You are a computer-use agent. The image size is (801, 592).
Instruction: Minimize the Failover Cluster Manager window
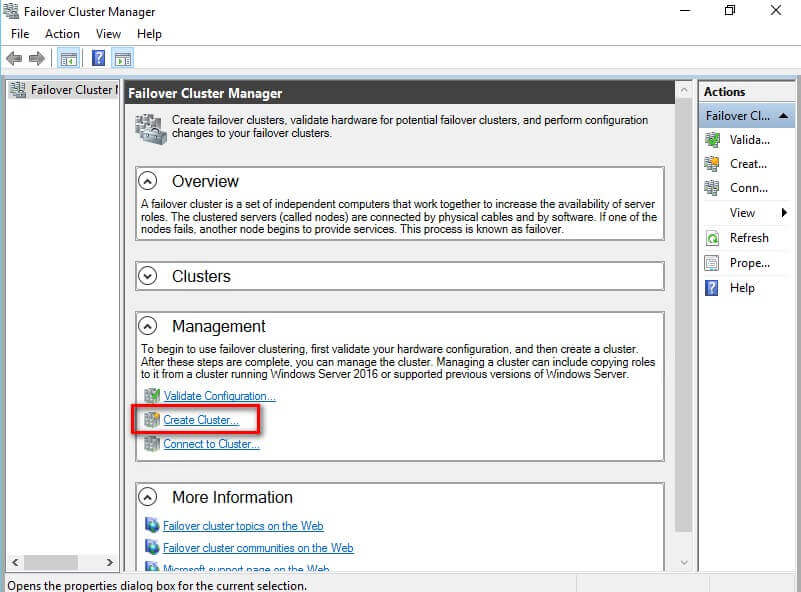[x=685, y=10]
